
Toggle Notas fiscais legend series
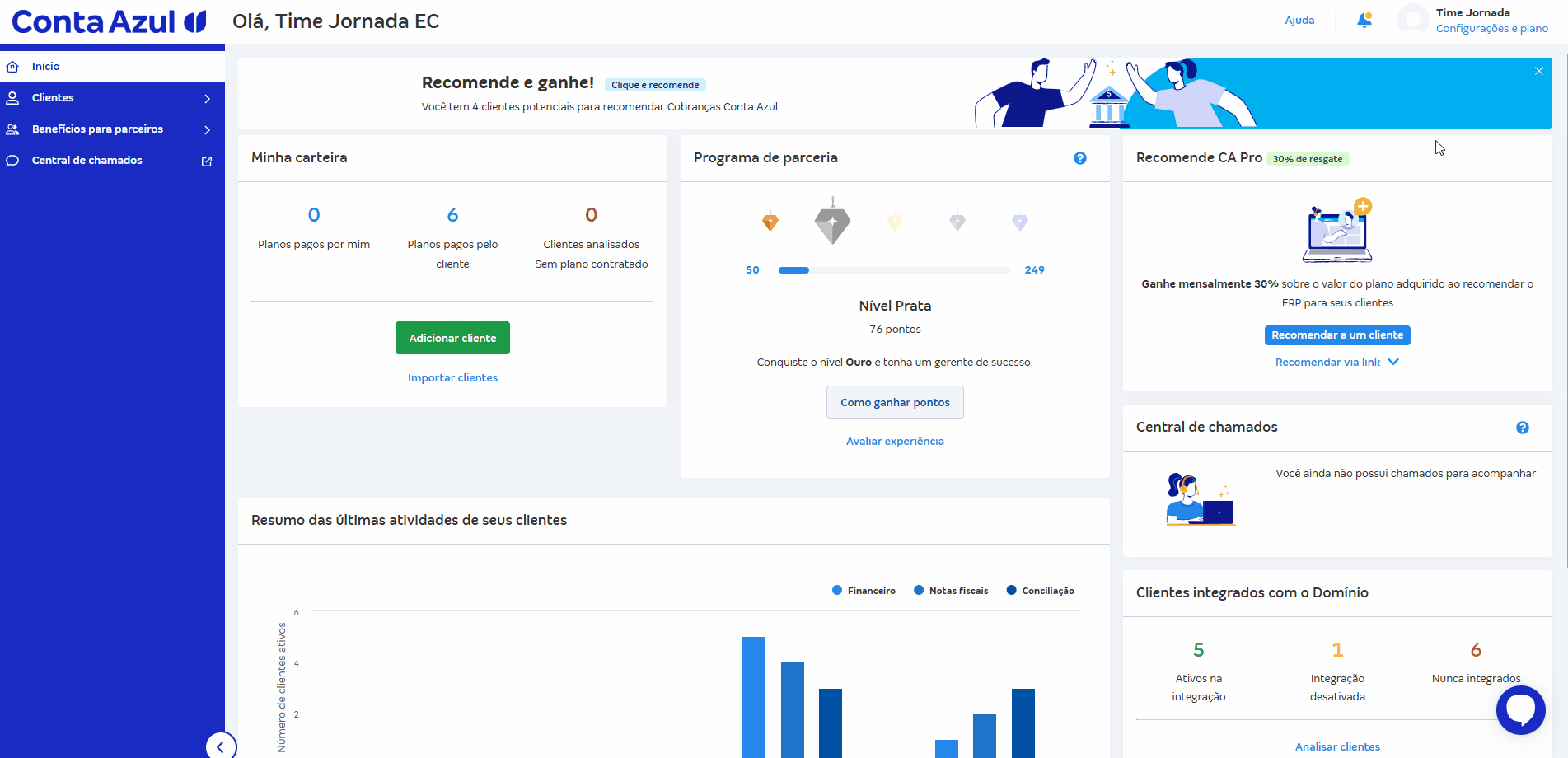951,591
